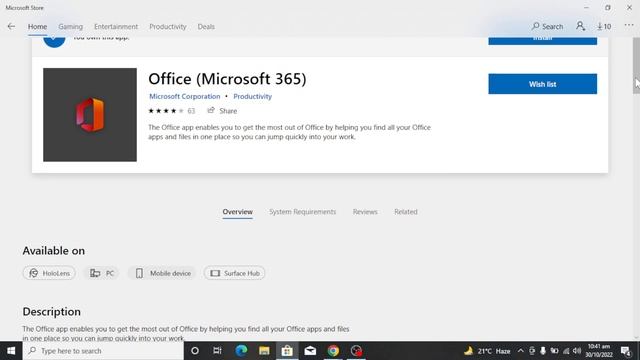Viewport: 640px width, 360px height.
Task: Launch Microsoft Edge from taskbar
Action: [x=241, y=351]
